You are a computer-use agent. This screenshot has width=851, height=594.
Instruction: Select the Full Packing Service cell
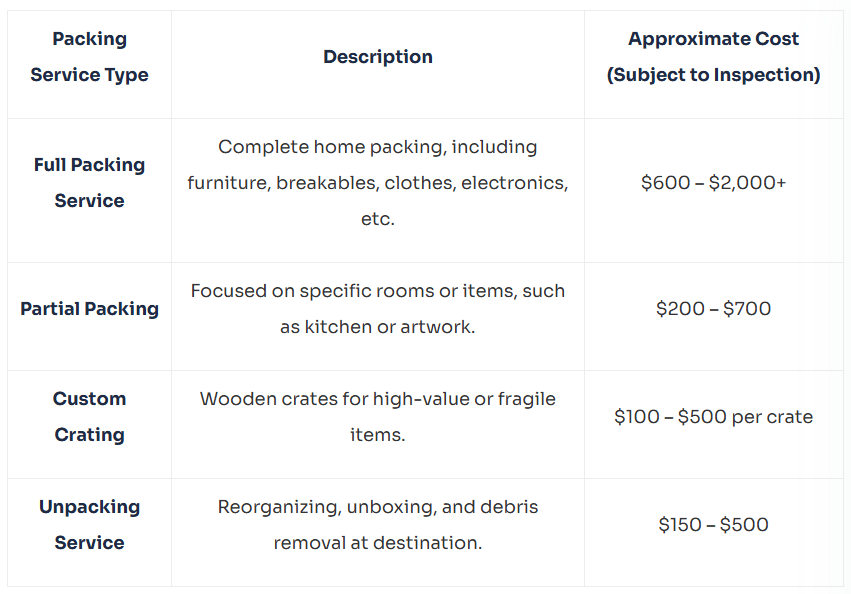pos(89,183)
